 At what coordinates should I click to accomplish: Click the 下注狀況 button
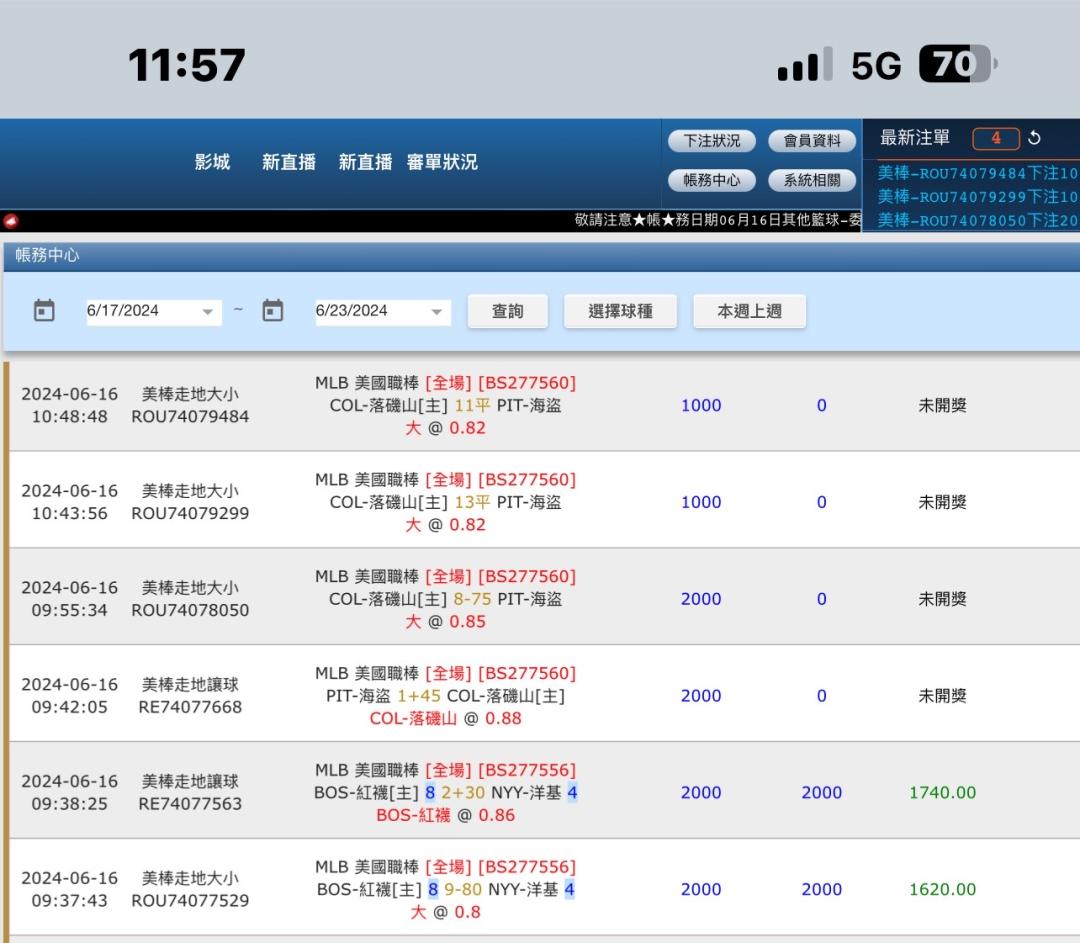click(x=712, y=141)
